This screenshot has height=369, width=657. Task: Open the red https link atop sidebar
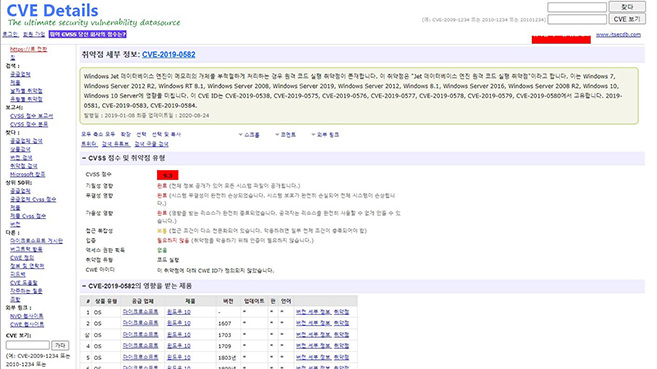(x=28, y=49)
